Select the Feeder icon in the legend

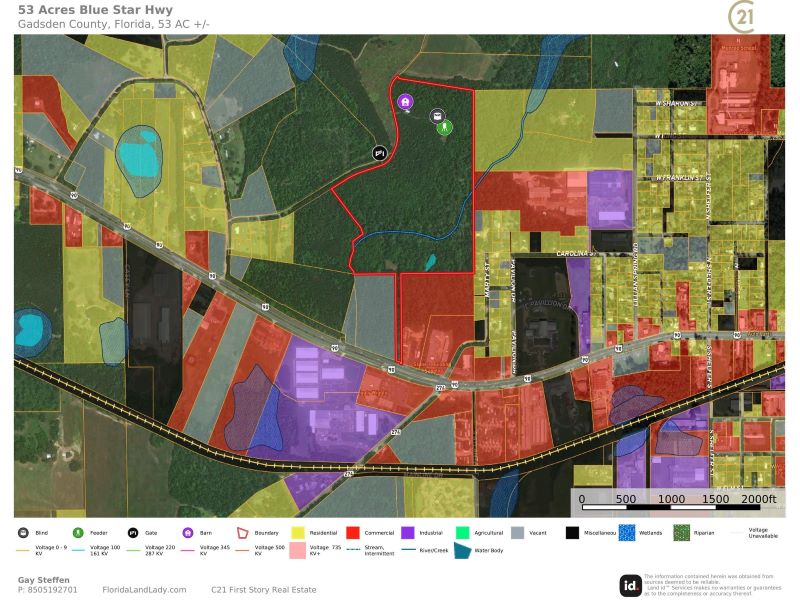coord(78,533)
